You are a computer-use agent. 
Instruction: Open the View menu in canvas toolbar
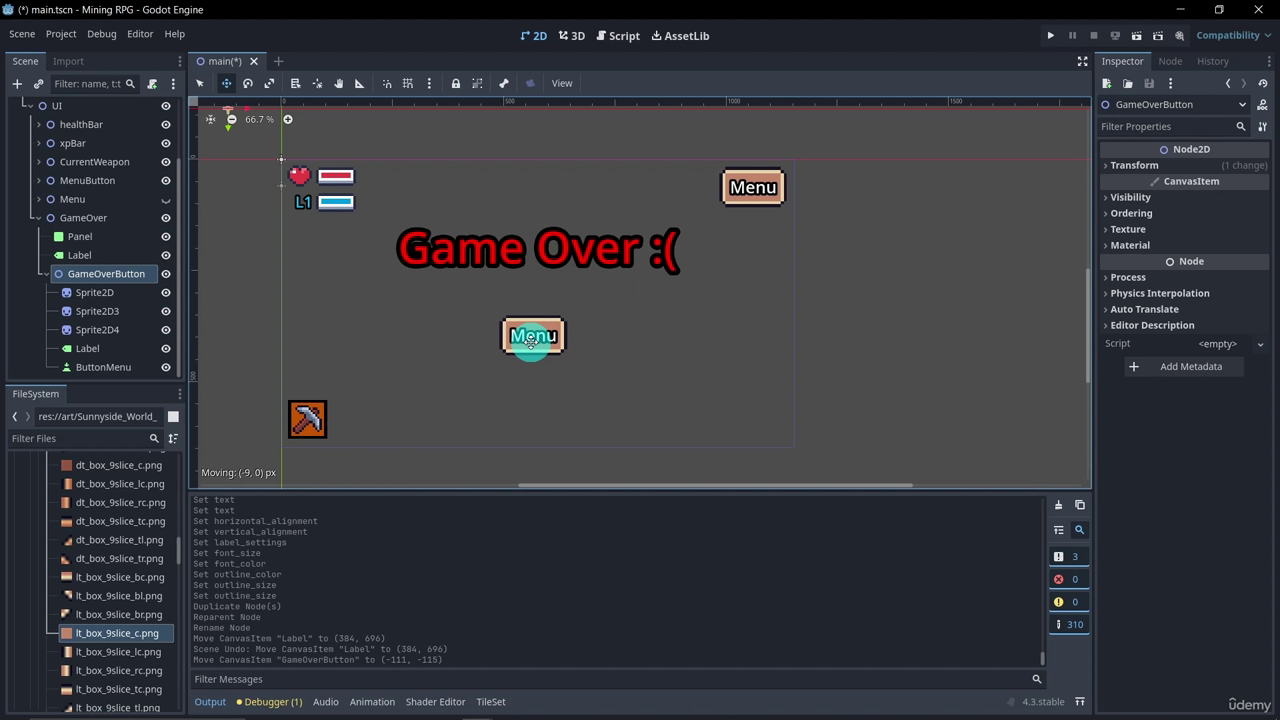click(562, 83)
